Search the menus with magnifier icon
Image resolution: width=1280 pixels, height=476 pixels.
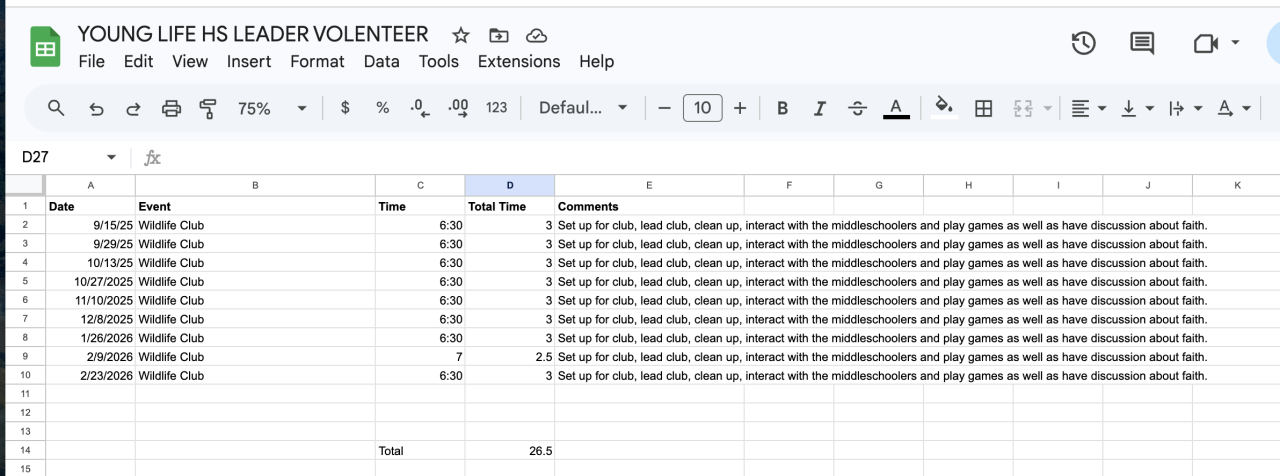(x=56, y=108)
